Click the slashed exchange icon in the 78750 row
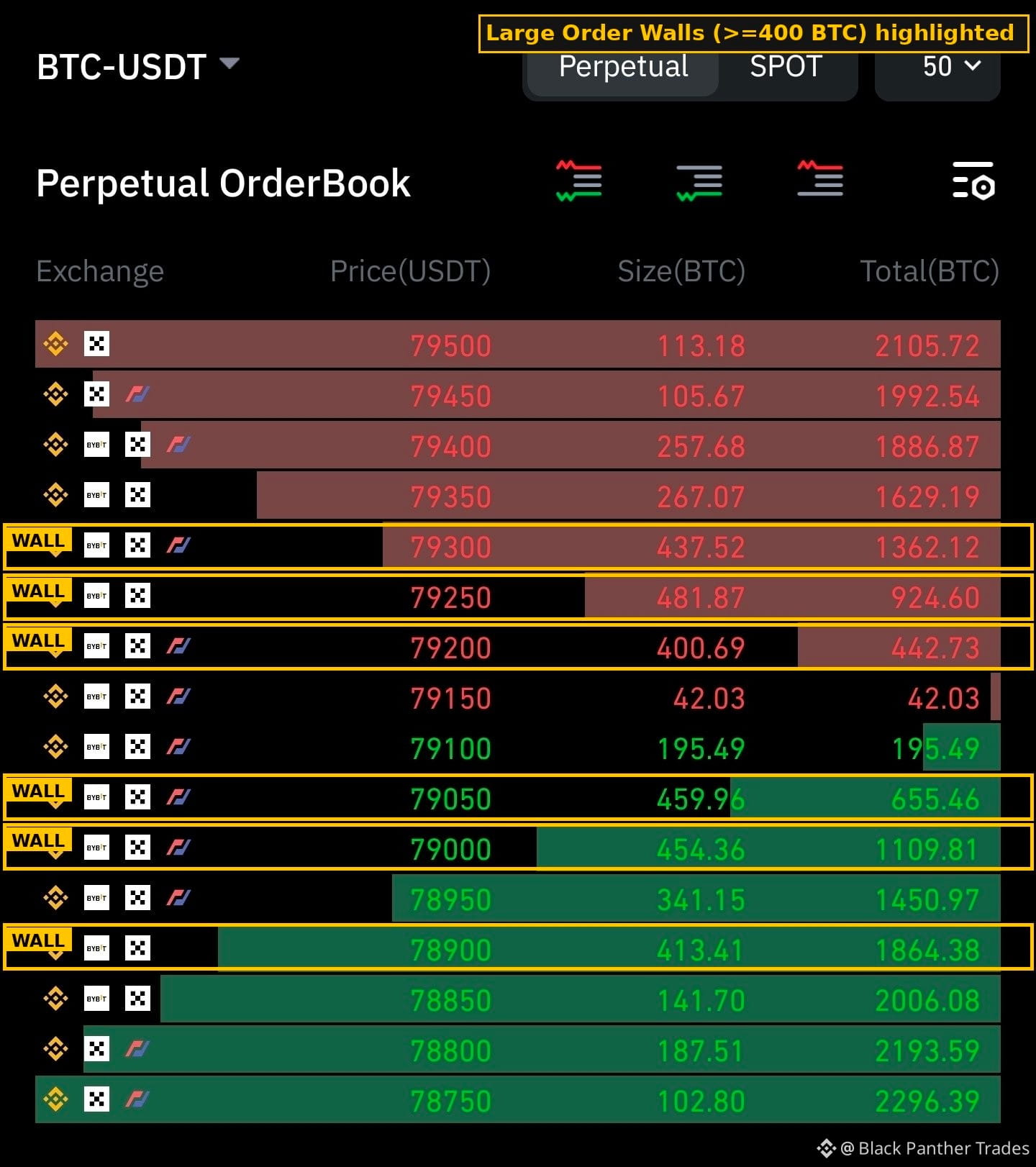Viewport: 1036px width, 1167px height. 137,1099
